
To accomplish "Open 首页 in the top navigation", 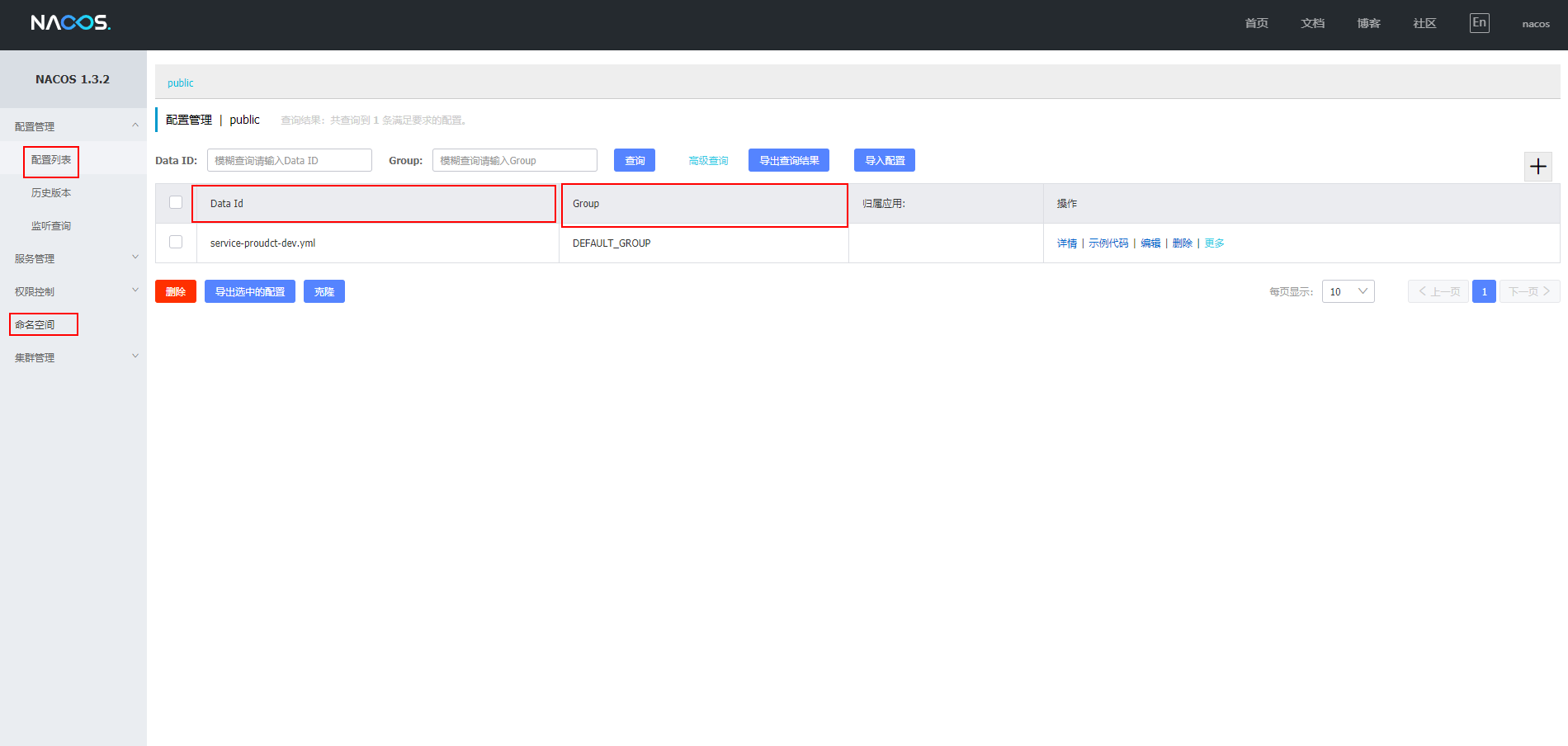I will (1256, 23).
